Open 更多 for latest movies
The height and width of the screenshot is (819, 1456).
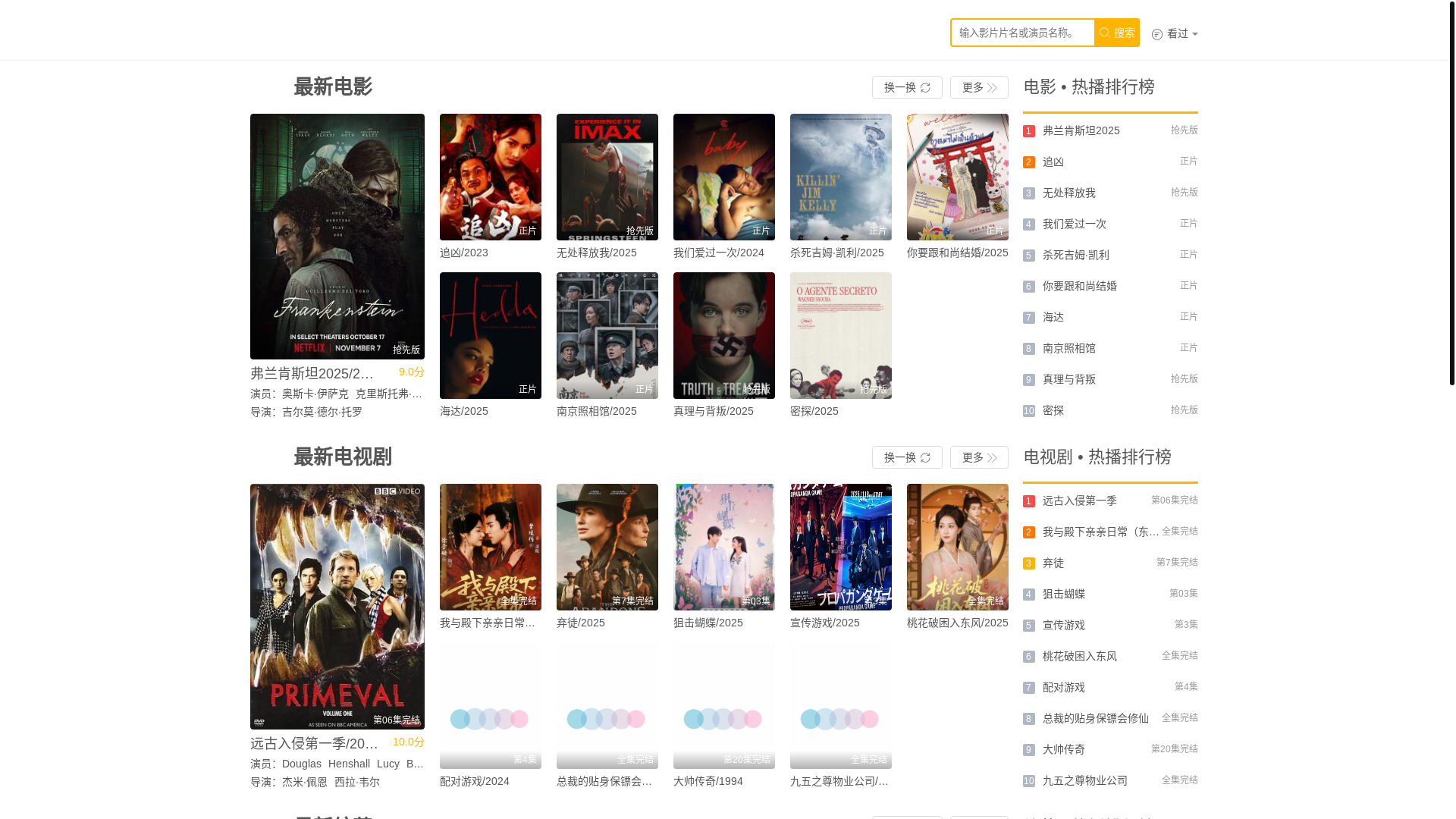978,87
